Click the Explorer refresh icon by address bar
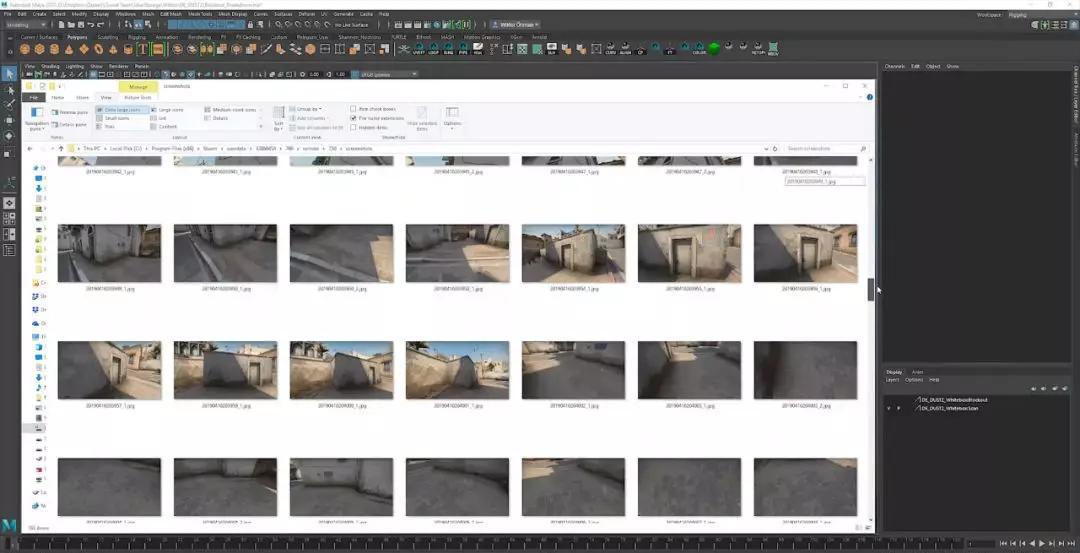The width and height of the screenshot is (1080, 553). click(775, 149)
